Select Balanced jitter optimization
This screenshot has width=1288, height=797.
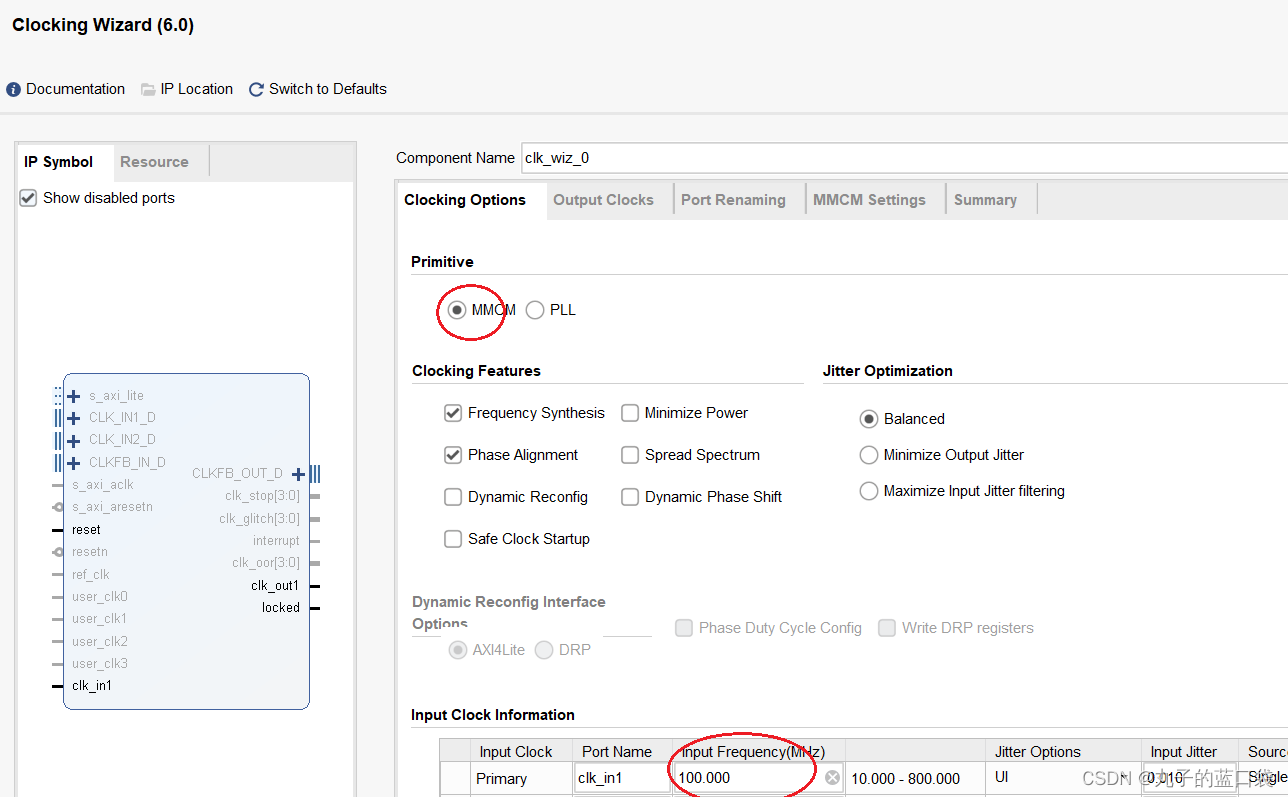(869, 419)
